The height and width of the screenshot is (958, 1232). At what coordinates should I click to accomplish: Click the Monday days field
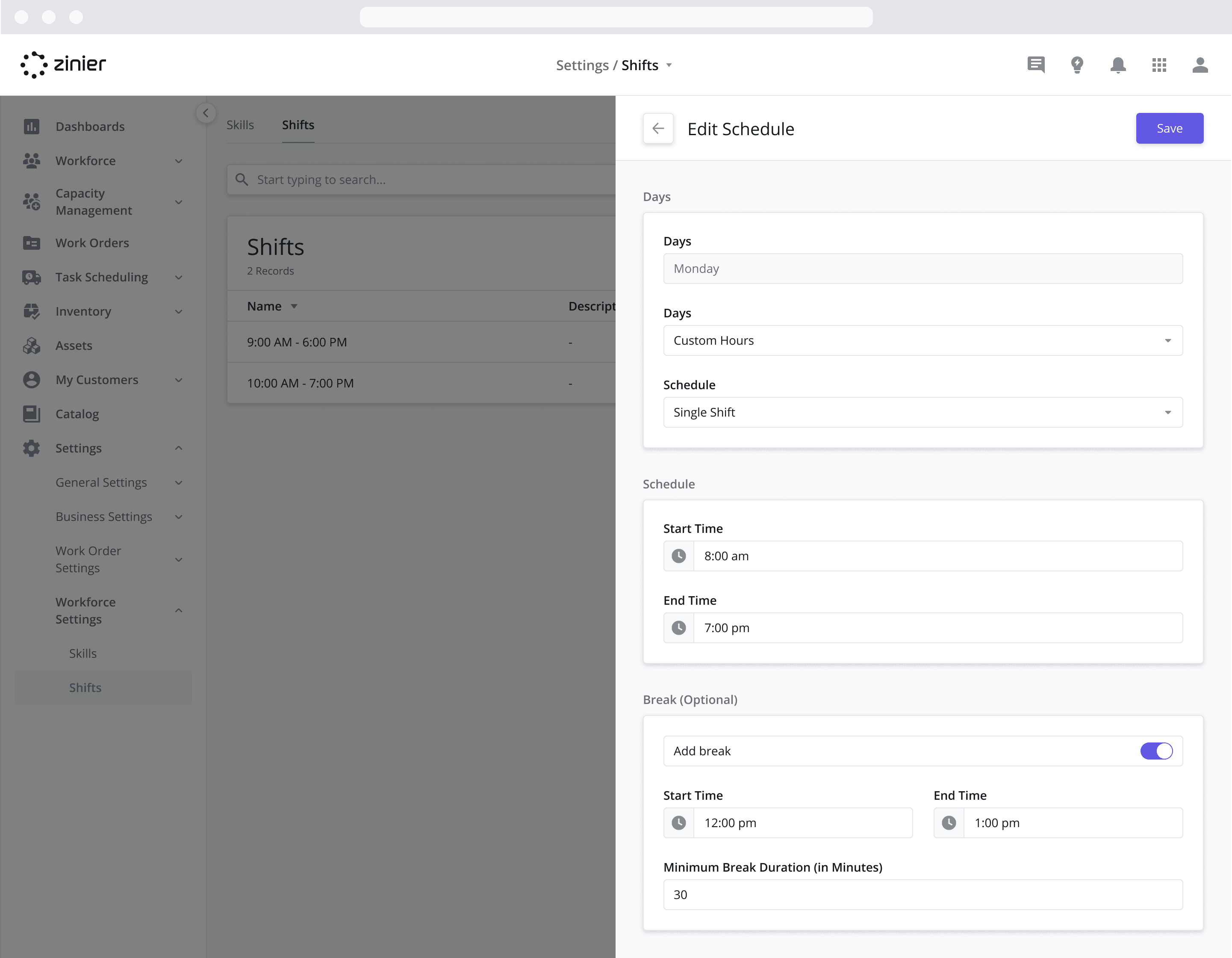923,269
